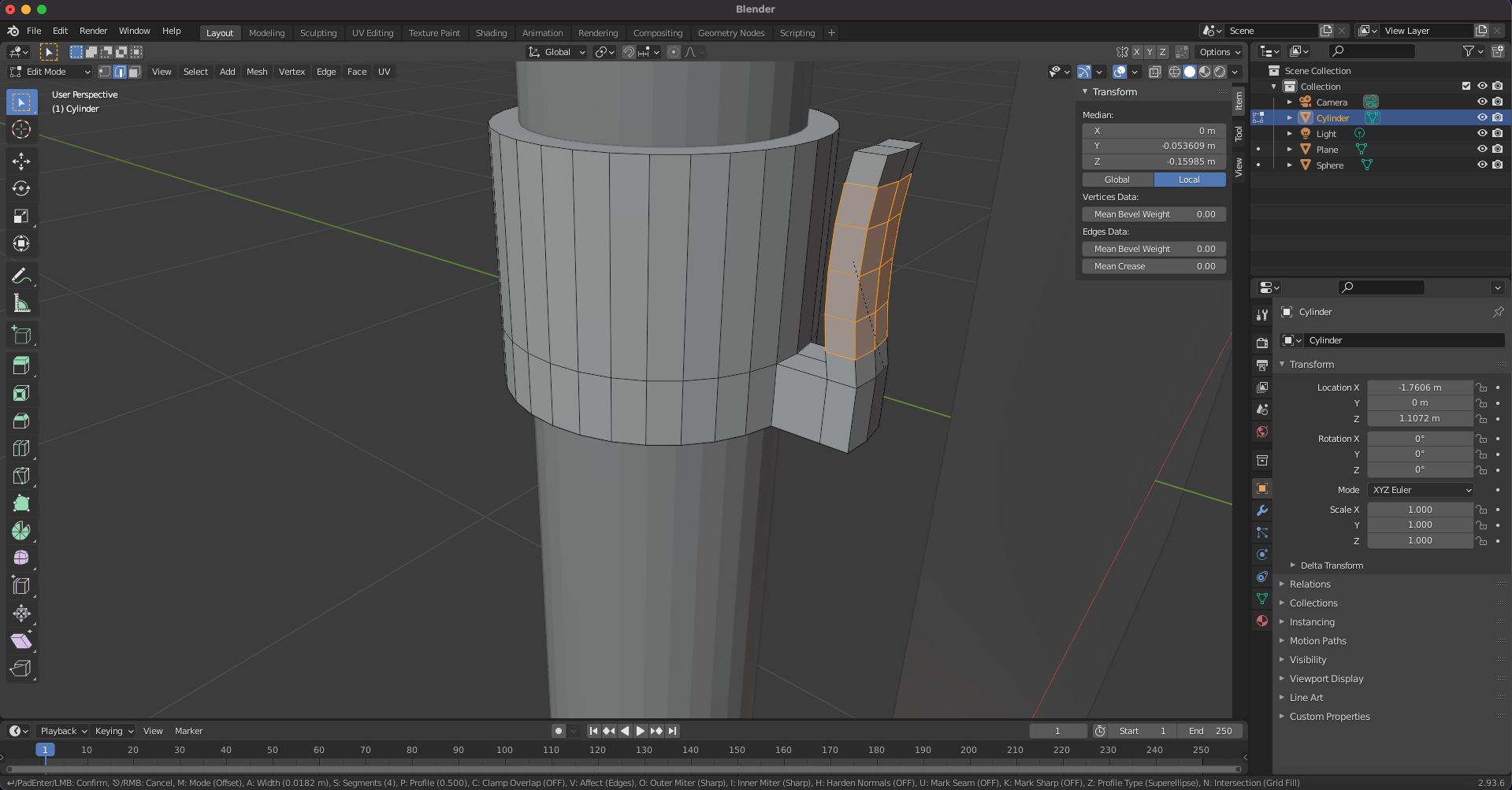Choose the Measure tool

coord(21,304)
